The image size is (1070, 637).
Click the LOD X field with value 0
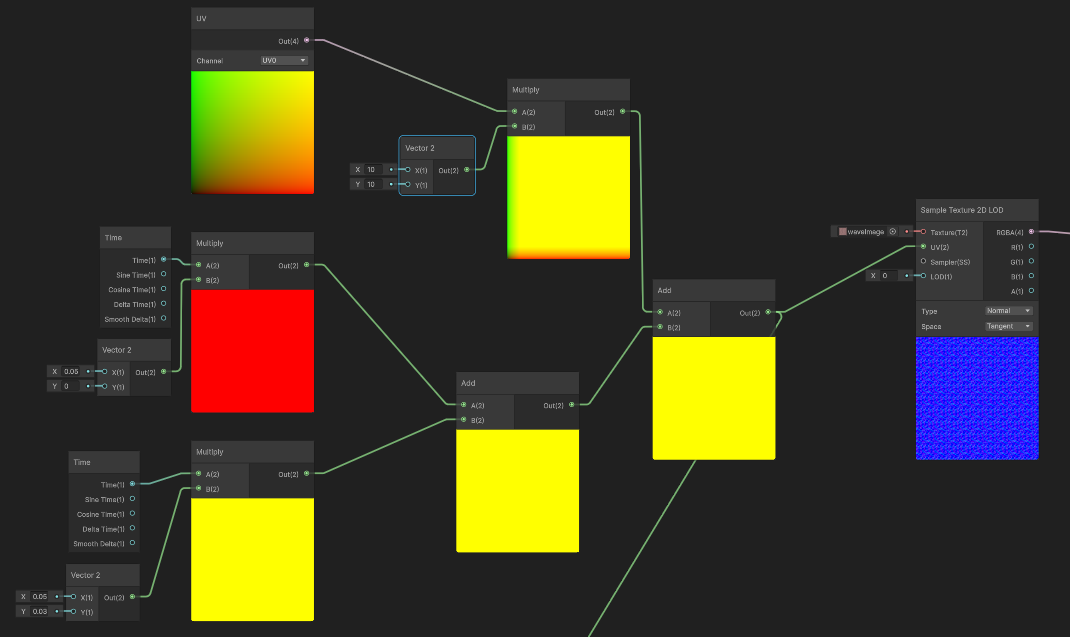(890, 276)
